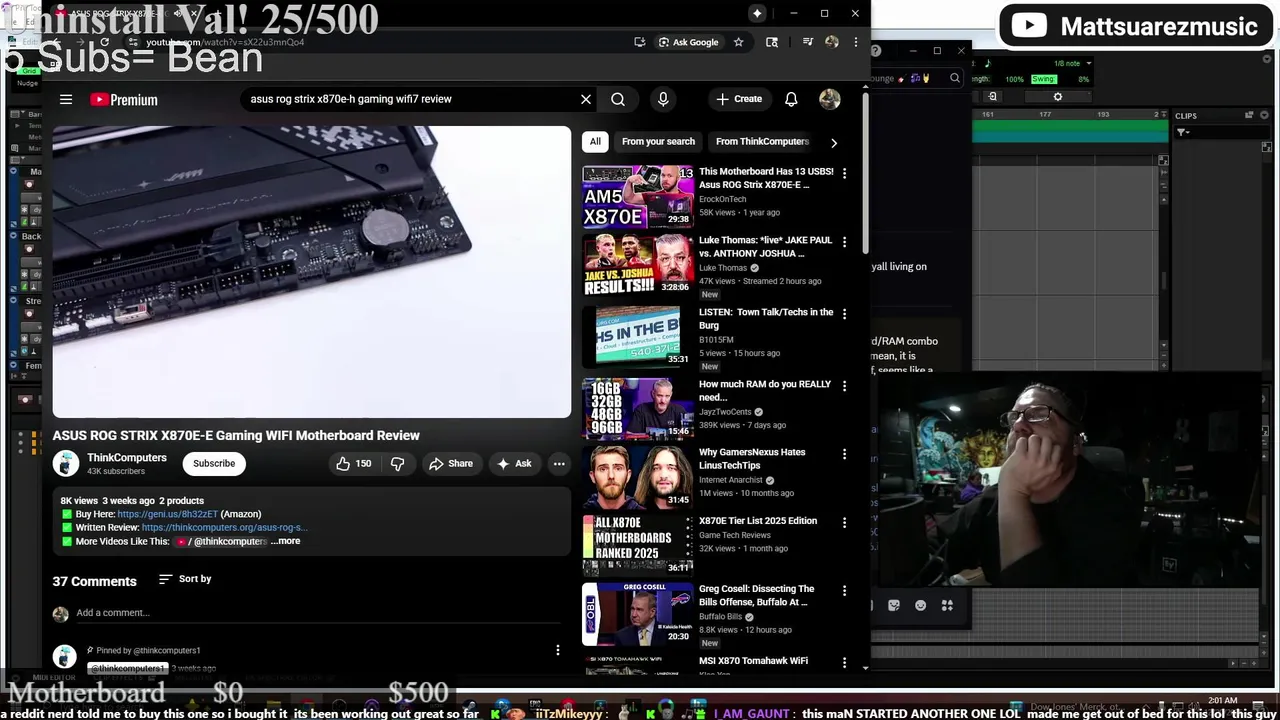Open the YouTube account avatar menu
This screenshot has width=1280, height=720.
830,99
